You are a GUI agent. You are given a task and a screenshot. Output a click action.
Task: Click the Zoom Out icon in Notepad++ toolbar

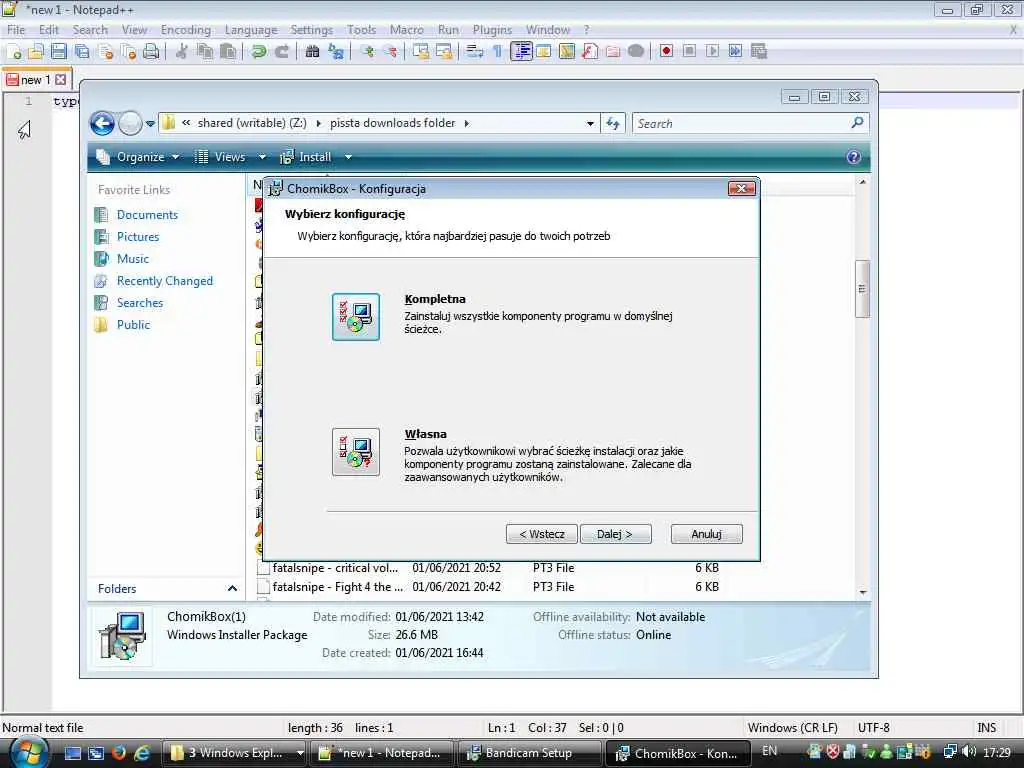(x=390, y=52)
